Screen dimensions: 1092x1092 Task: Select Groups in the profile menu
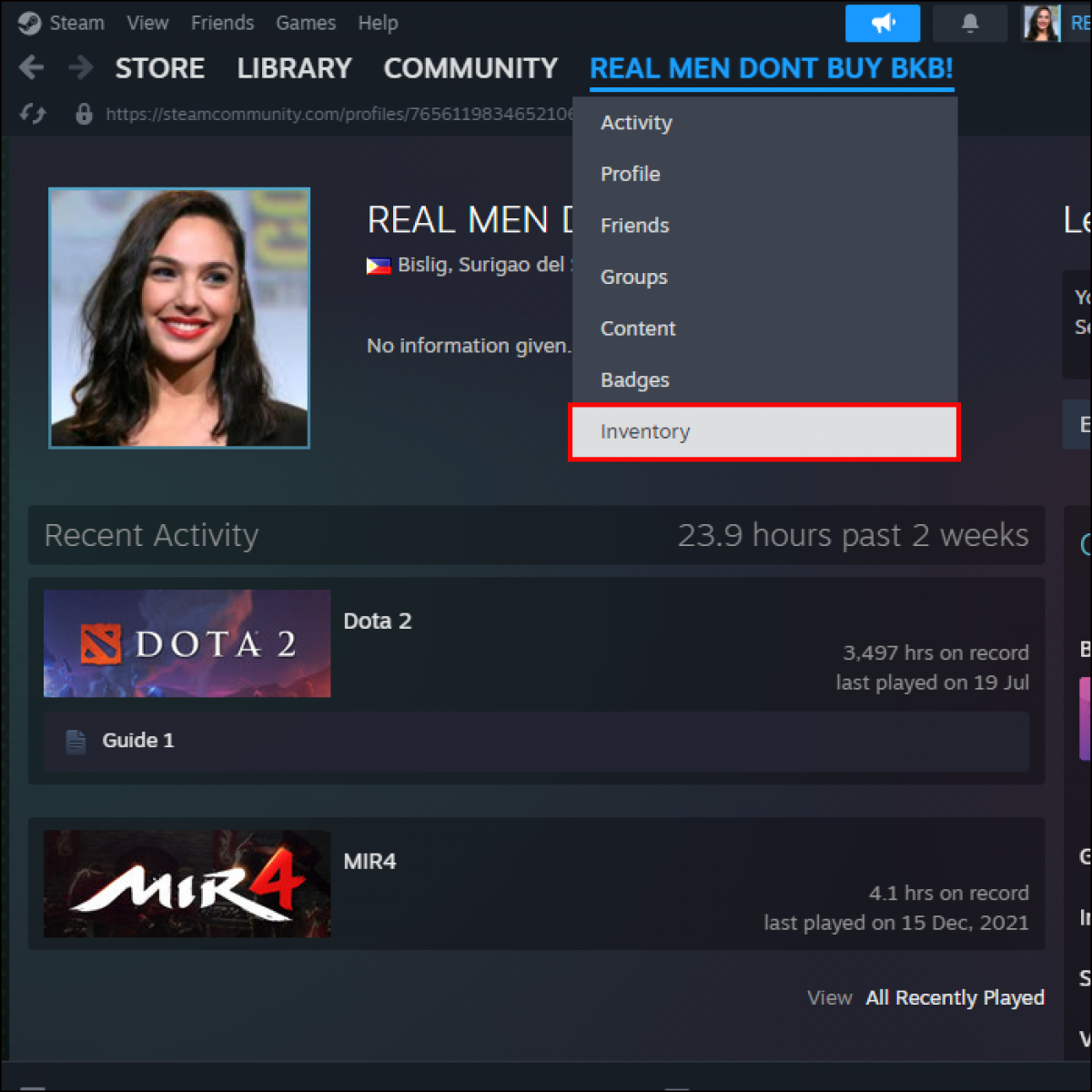point(633,277)
